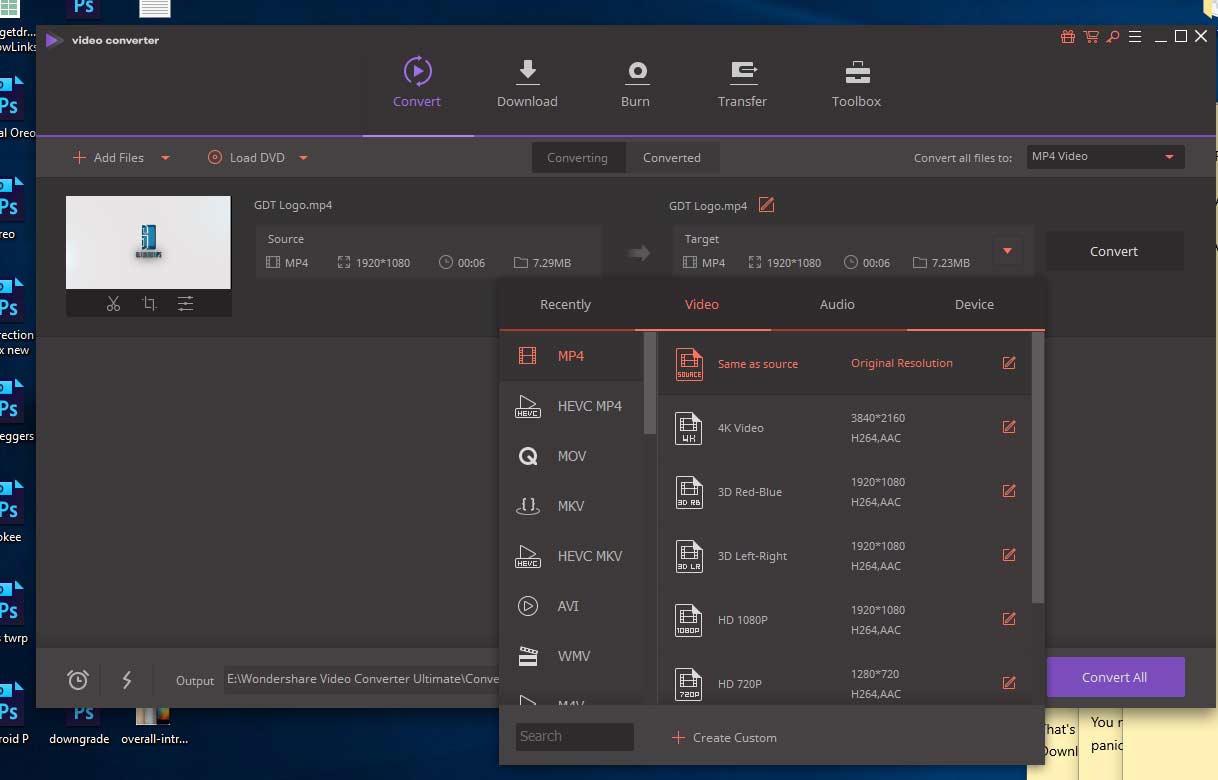Screen dimensions: 1218x780
Task: Expand the Add Files dropdown arrow
Action: 166,157
